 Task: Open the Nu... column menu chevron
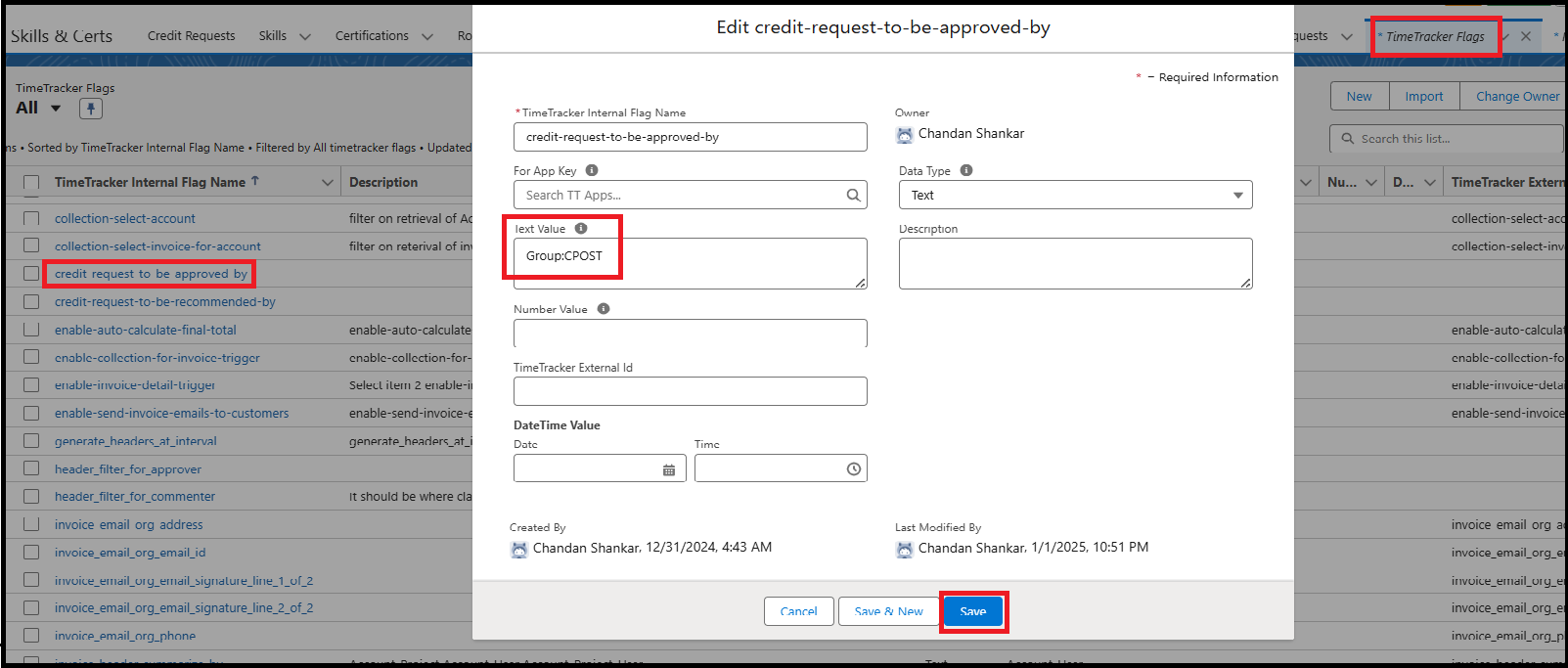1370,183
